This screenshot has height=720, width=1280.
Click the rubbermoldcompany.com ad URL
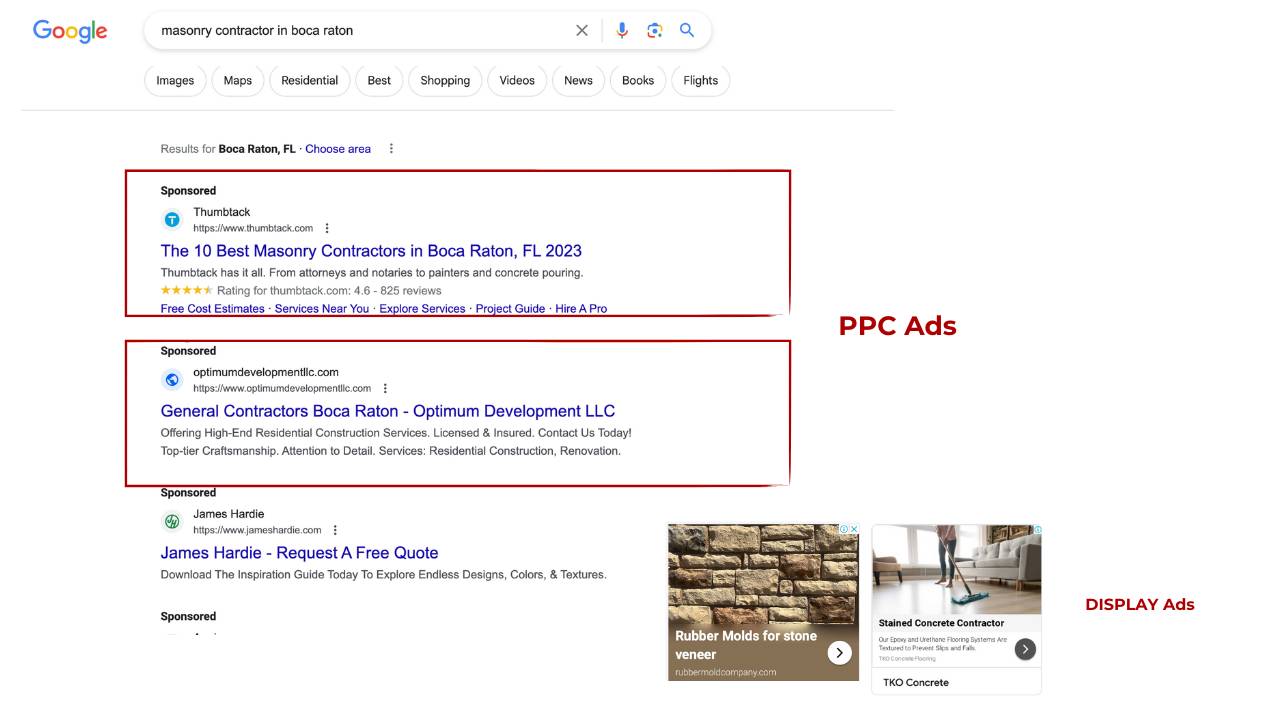[x=725, y=672]
